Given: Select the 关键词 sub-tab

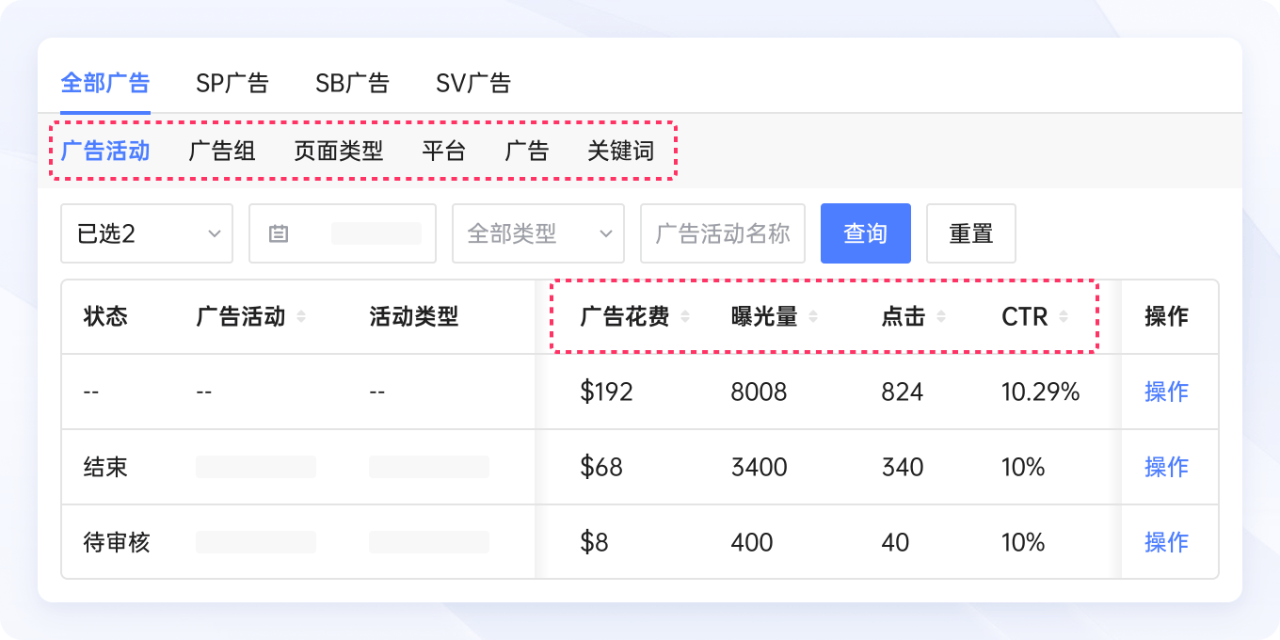Looking at the screenshot, I should pyautogui.click(x=620, y=151).
